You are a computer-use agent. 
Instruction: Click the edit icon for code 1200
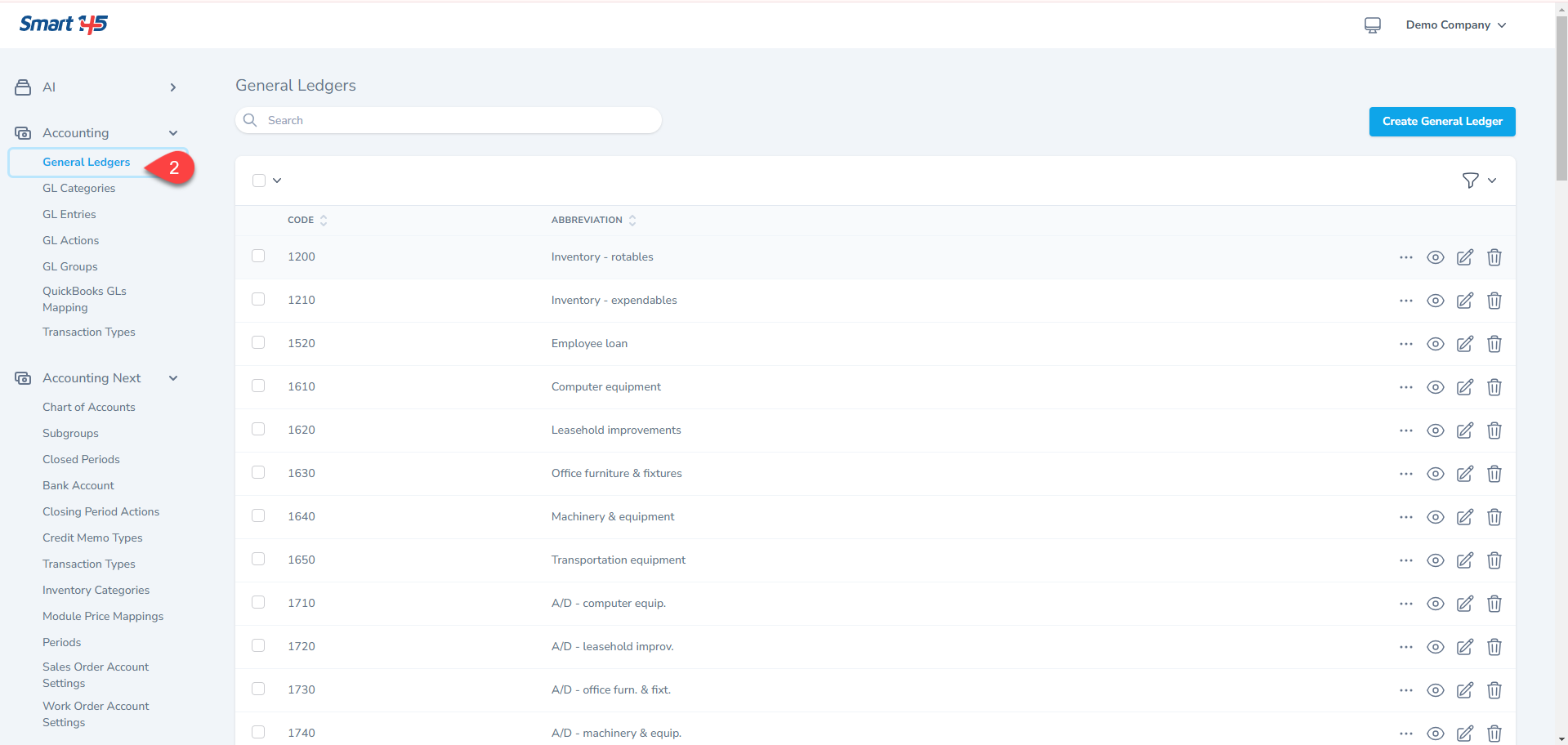click(1464, 257)
